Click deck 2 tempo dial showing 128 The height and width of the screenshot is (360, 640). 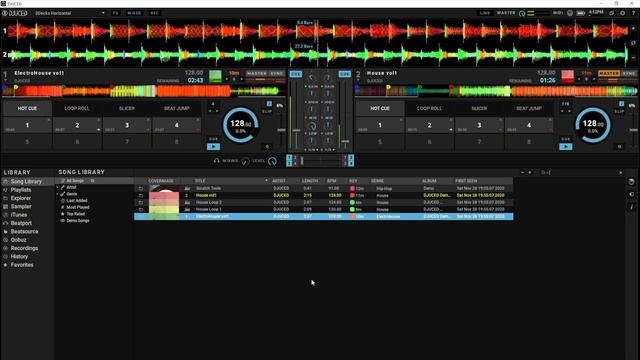coord(593,124)
